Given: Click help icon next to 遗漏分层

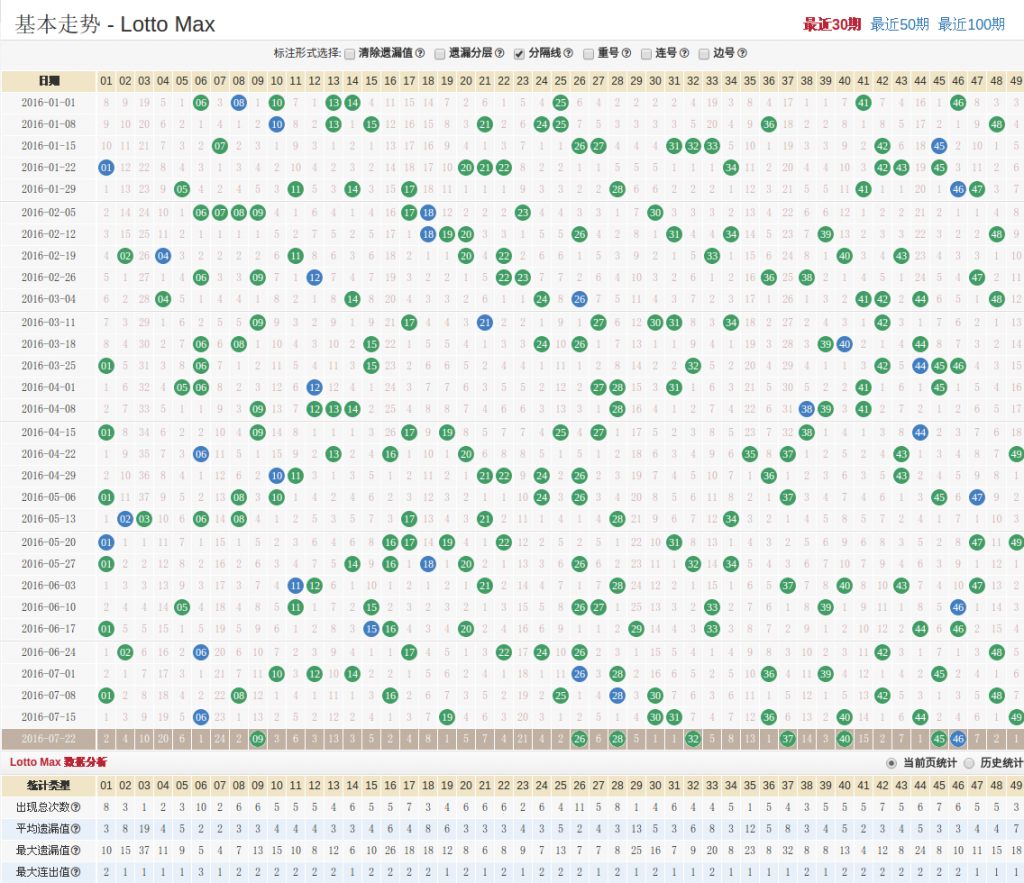Looking at the screenshot, I should [498, 54].
